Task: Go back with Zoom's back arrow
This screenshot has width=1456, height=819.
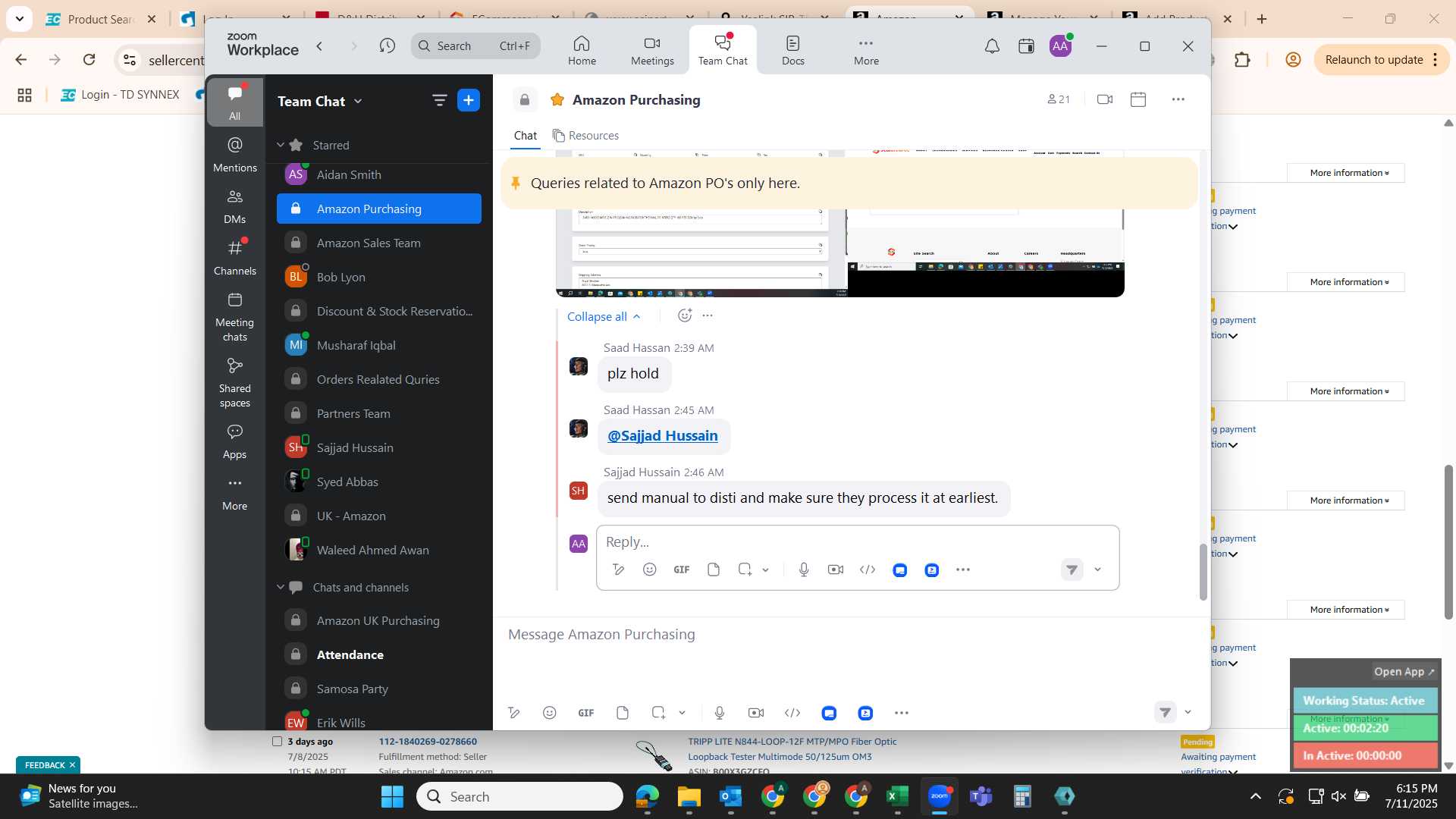Action: coord(320,46)
